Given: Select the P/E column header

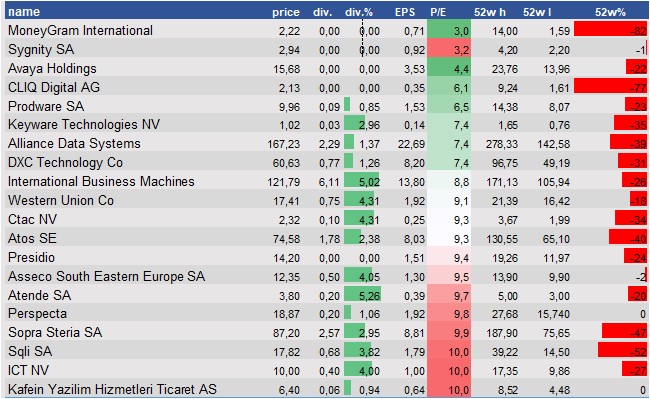Looking at the screenshot, I should coord(438,12).
